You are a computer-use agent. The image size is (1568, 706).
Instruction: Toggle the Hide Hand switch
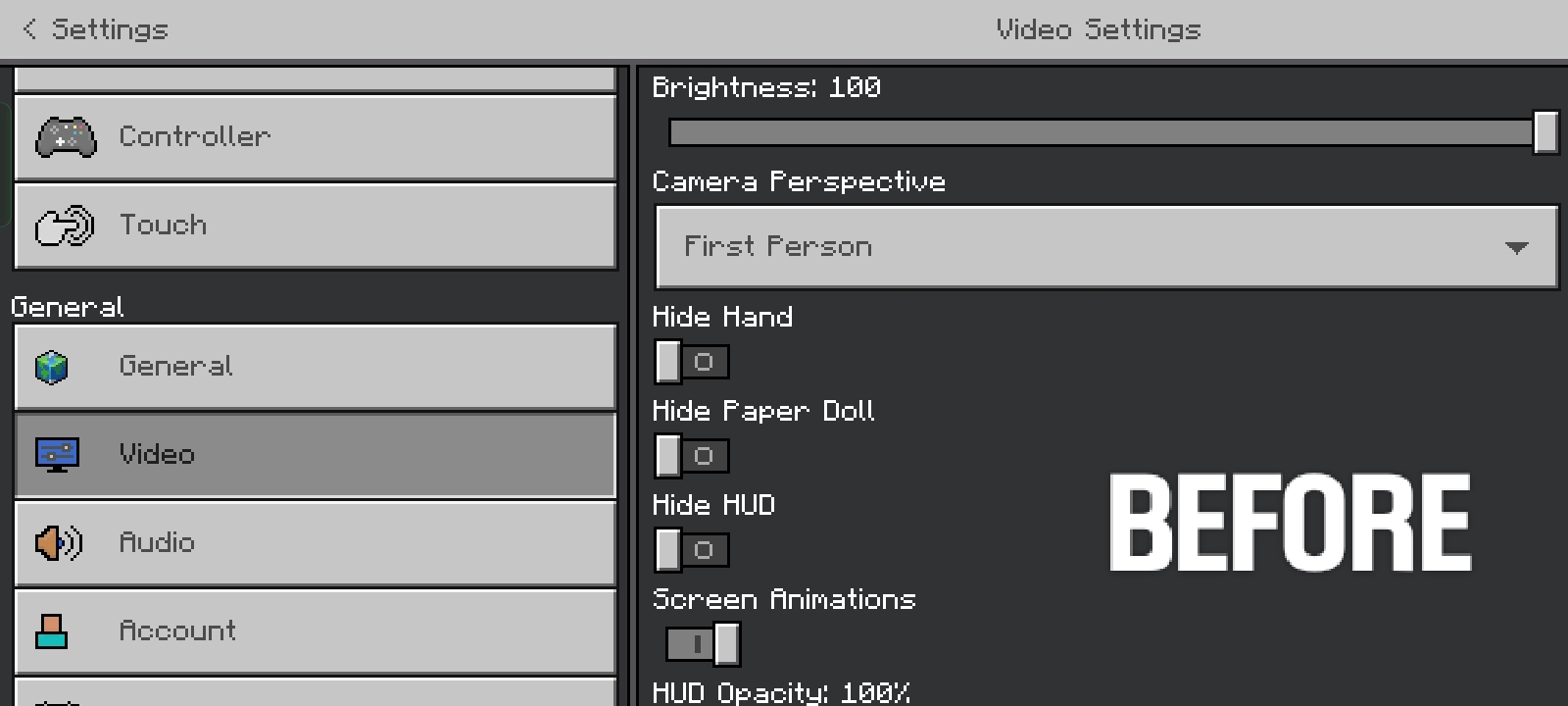(692, 362)
